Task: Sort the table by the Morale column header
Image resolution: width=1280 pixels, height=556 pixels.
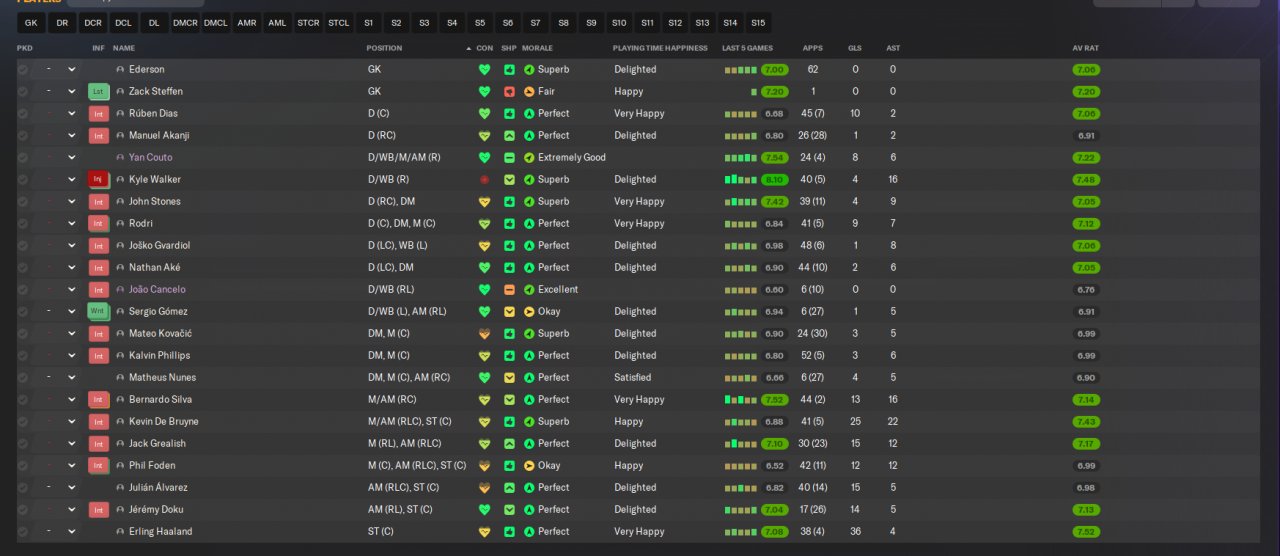Action: pos(537,48)
